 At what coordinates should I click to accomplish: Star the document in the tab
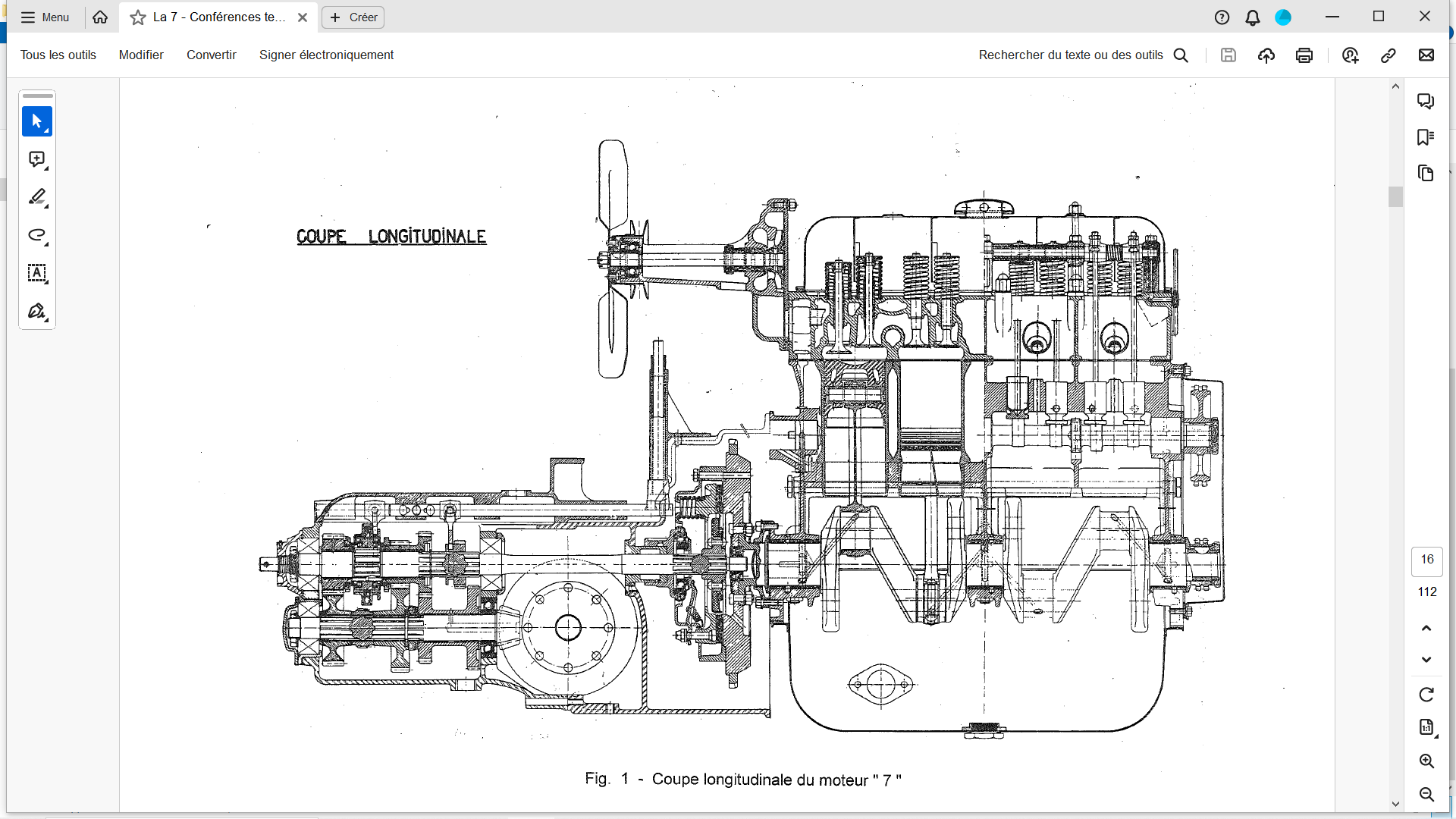tap(137, 17)
